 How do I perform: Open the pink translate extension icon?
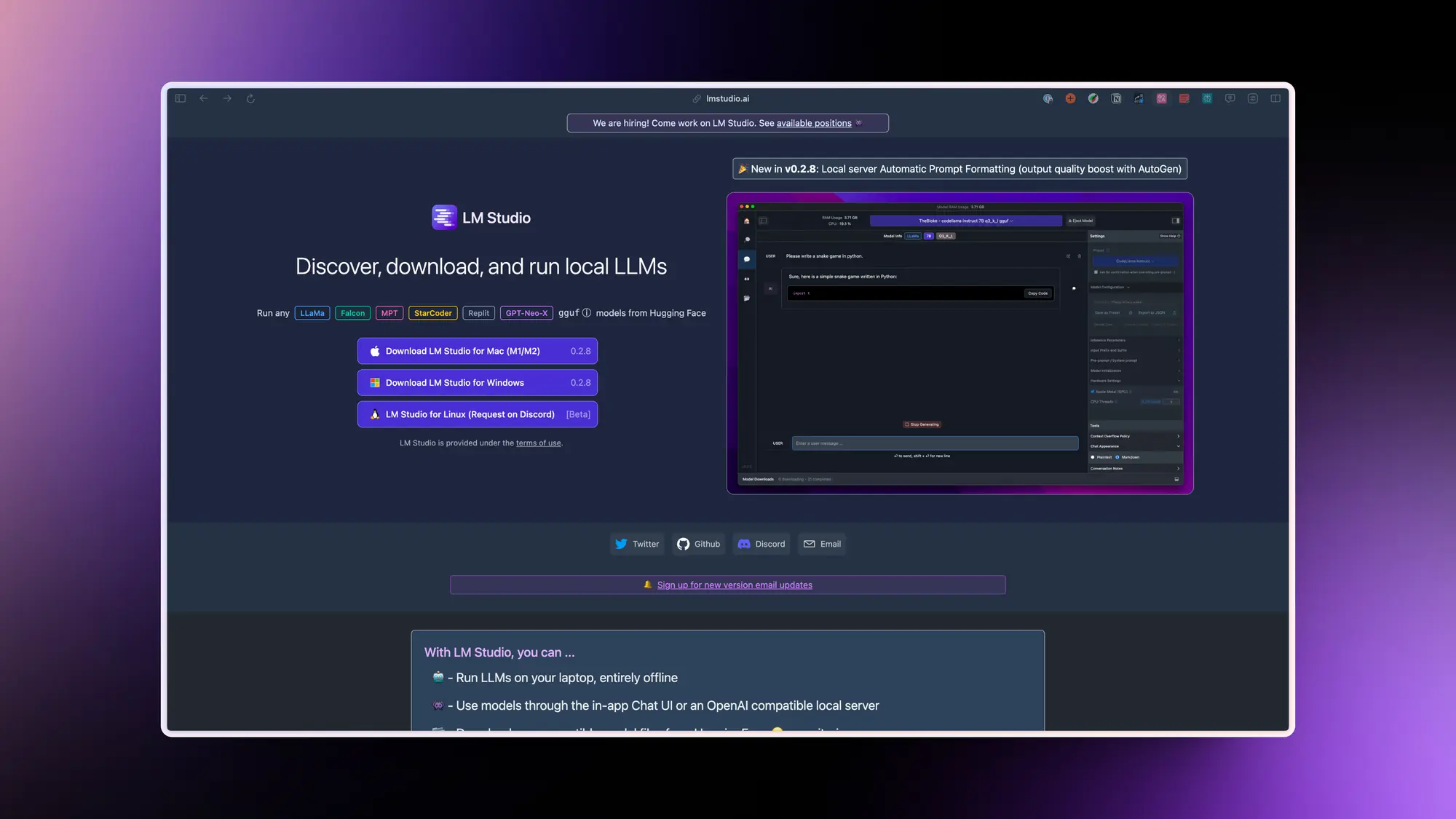(1162, 98)
